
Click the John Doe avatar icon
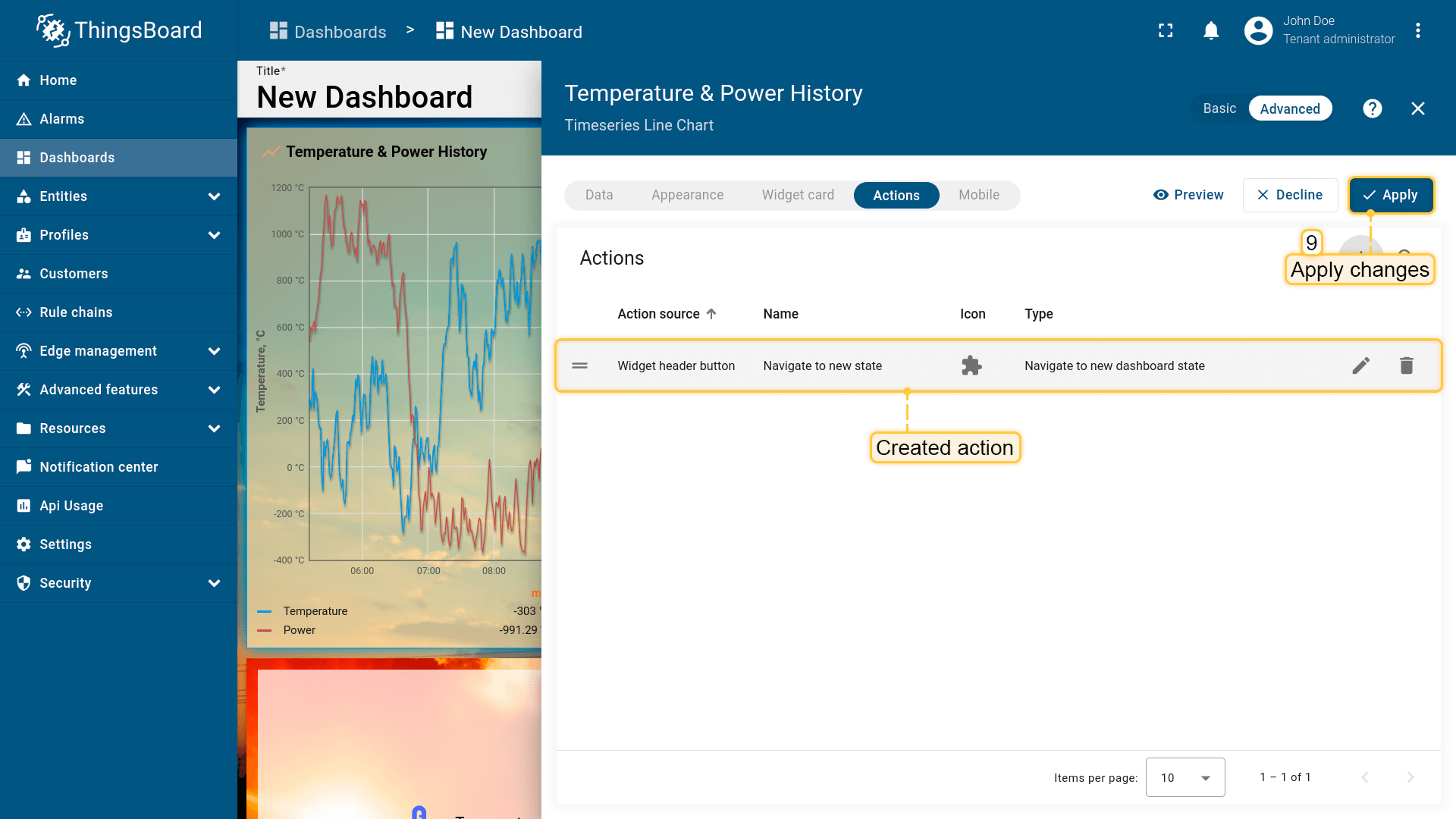point(1258,31)
